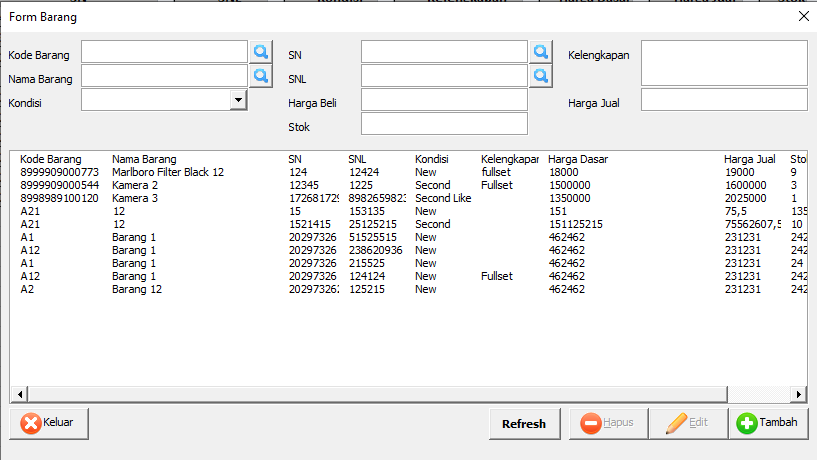Click the pencil Edit button
Viewport: 817px width, 460px height.
pyautogui.click(x=687, y=423)
